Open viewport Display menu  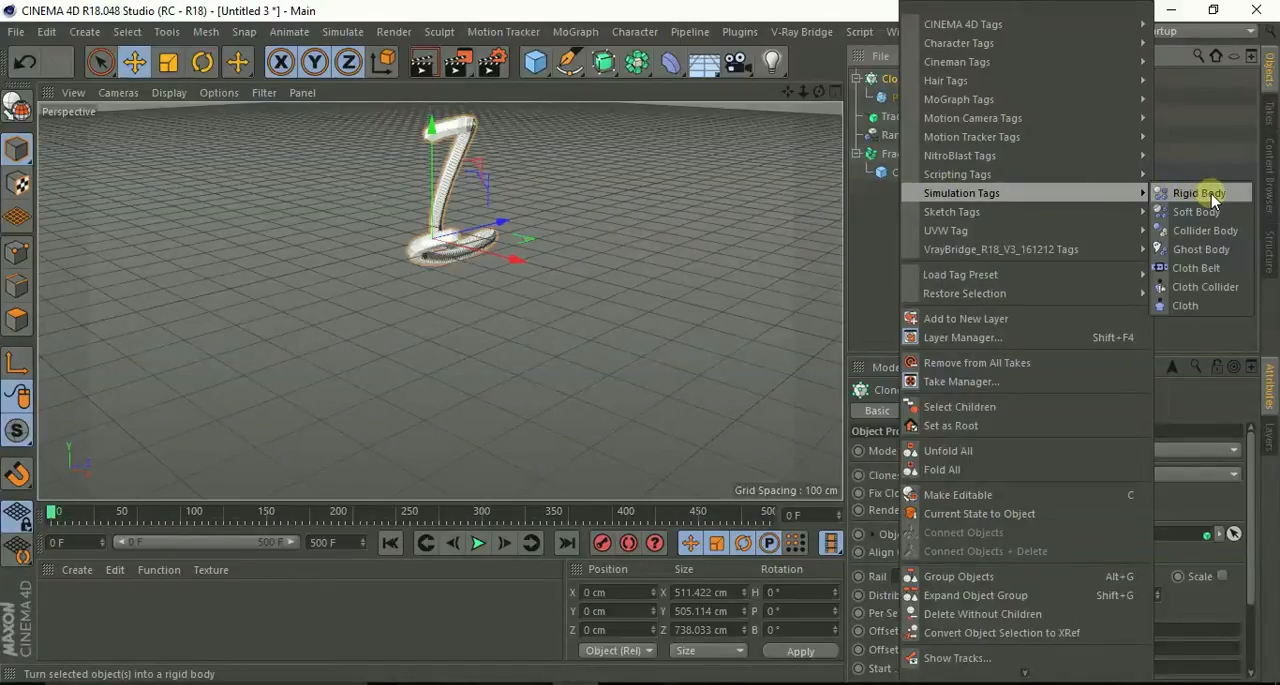tap(169, 93)
